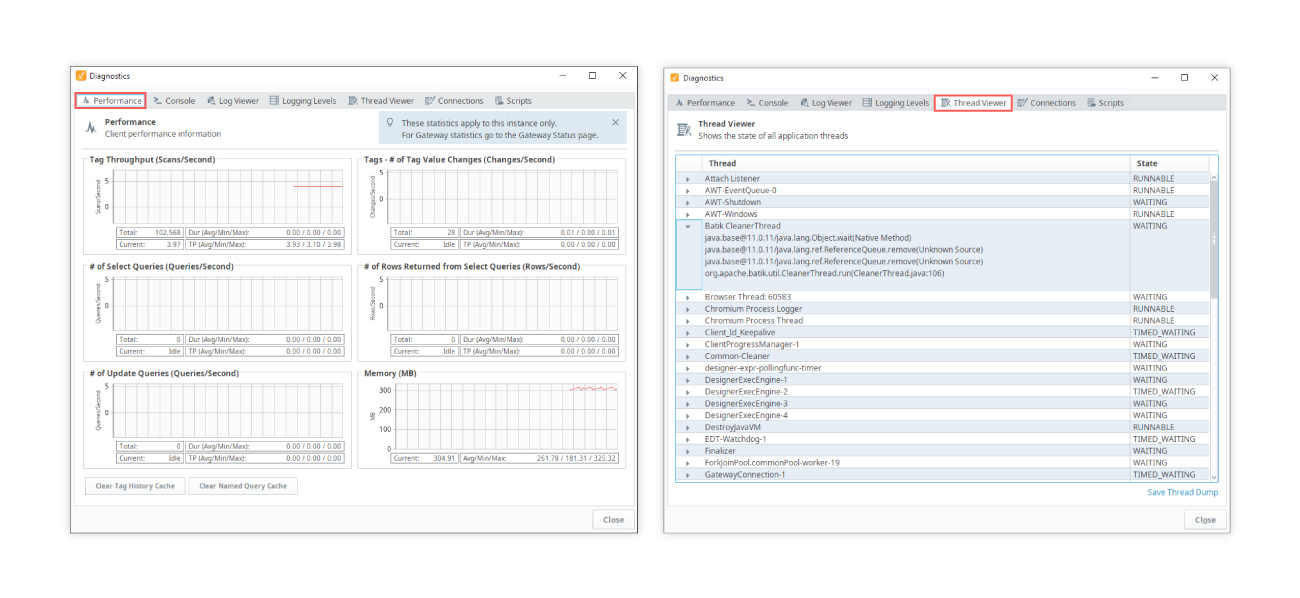
Task: Switch to Logging Levels tab in right window
Action: 896,103
